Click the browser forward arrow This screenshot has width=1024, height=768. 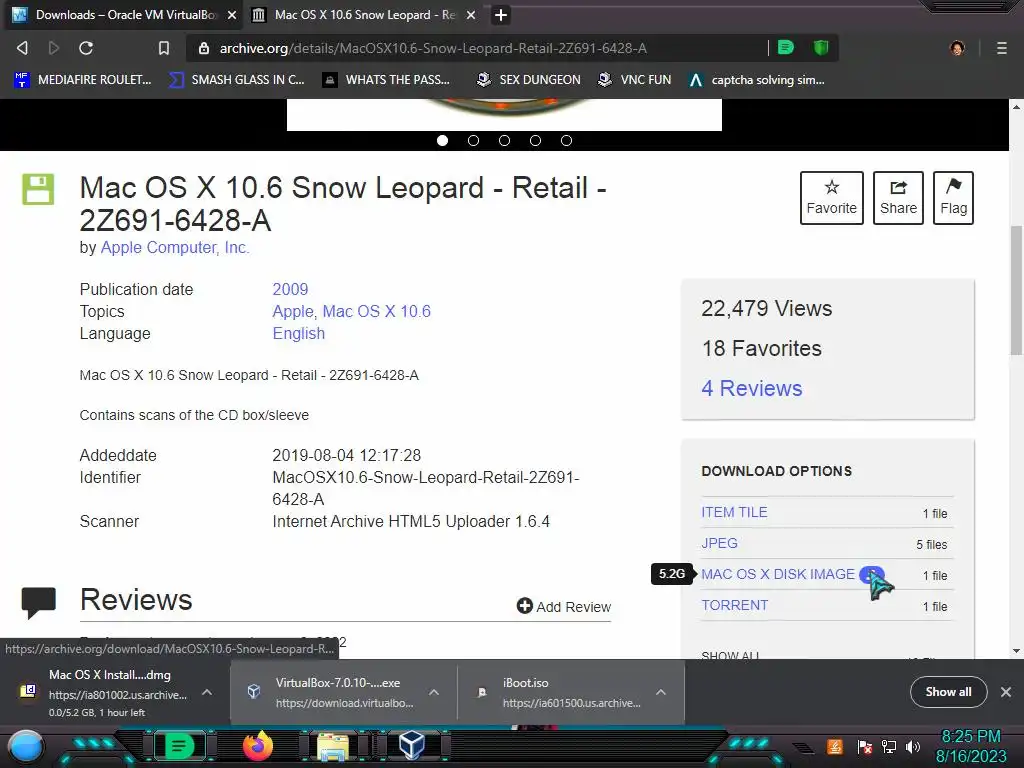tap(54, 48)
